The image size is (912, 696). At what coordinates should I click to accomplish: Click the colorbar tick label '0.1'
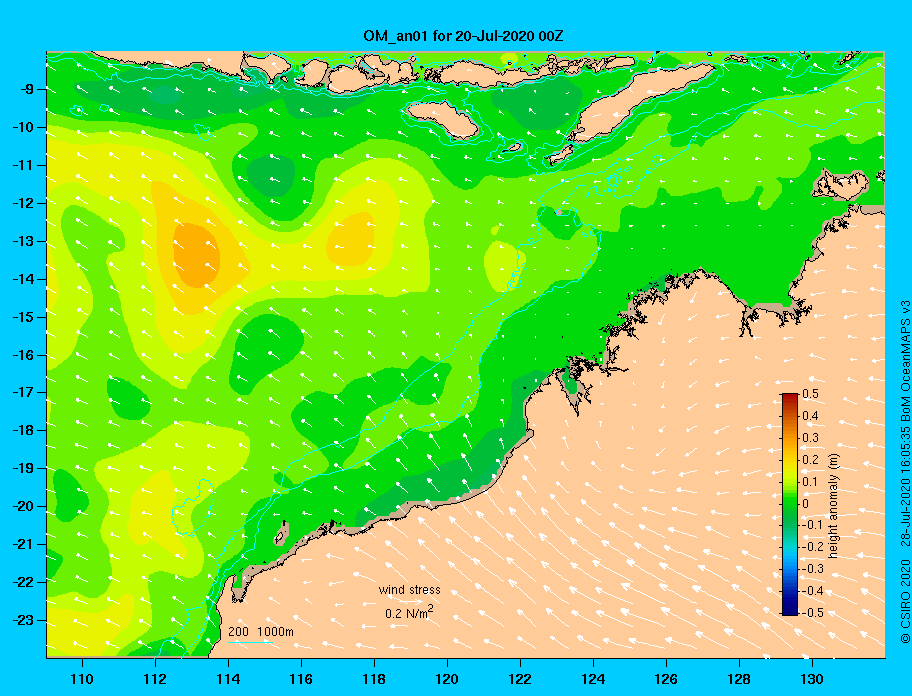pyautogui.click(x=810, y=481)
